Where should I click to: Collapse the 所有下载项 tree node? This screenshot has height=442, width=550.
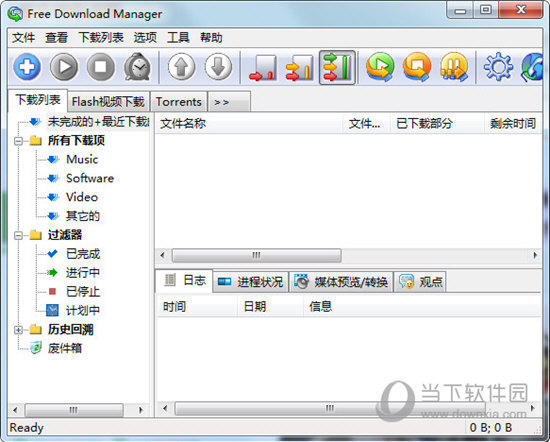click(19, 141)
